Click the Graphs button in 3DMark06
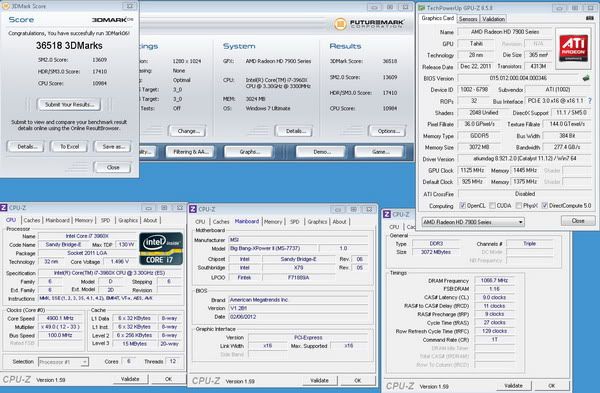This screenshot has width=600, height=393. [x=249, y=152]
